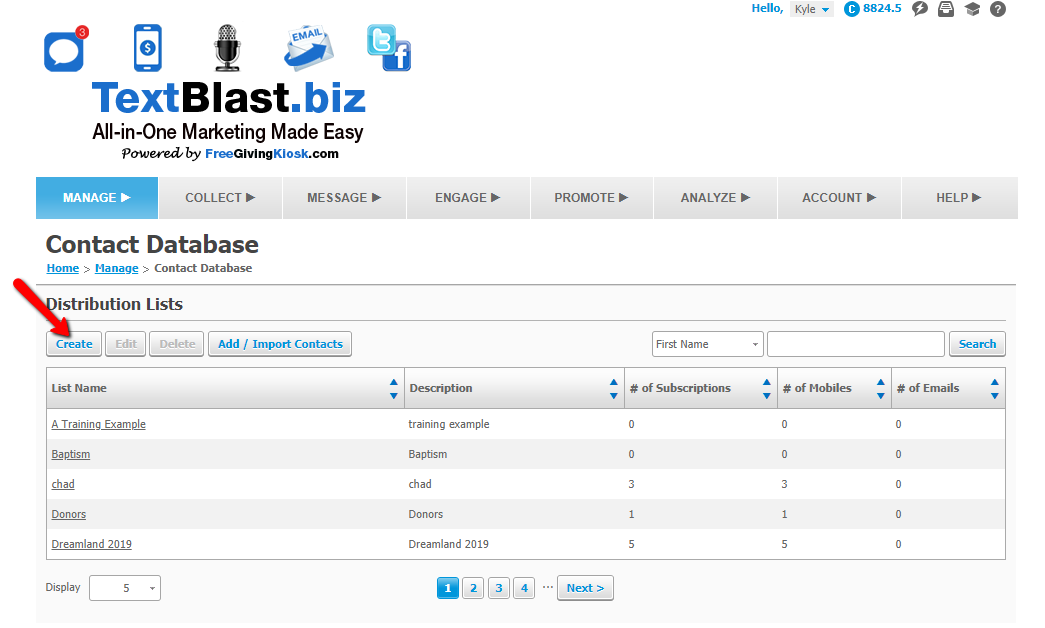This screenshot has height=628, width=1045.
Task: Sort by List Name column arrows
Action: [393, 389]
